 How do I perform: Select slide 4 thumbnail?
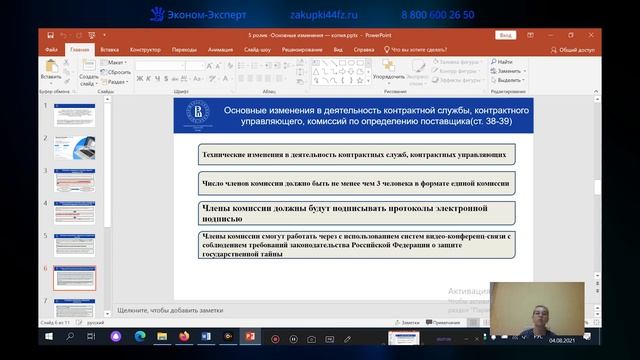(x=74, y=213)
